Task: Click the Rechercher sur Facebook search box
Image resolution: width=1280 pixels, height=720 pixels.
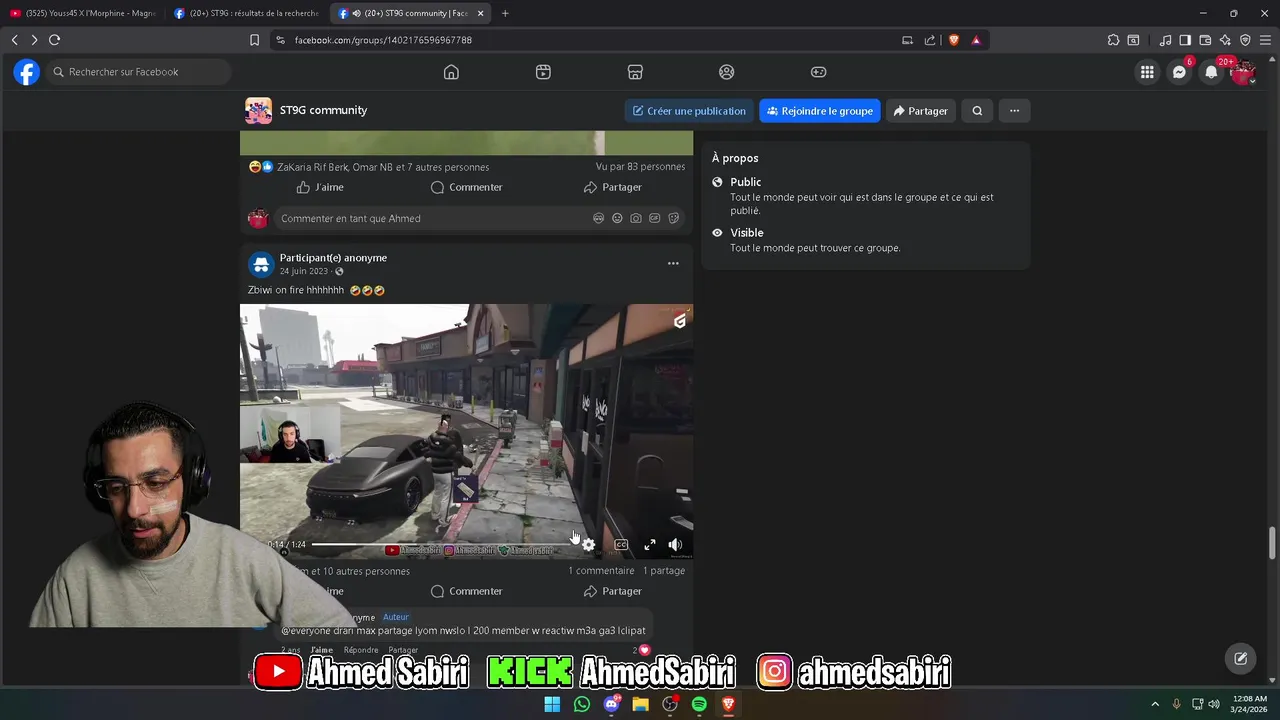Action: pyautogui.click(x=139, y=72)
